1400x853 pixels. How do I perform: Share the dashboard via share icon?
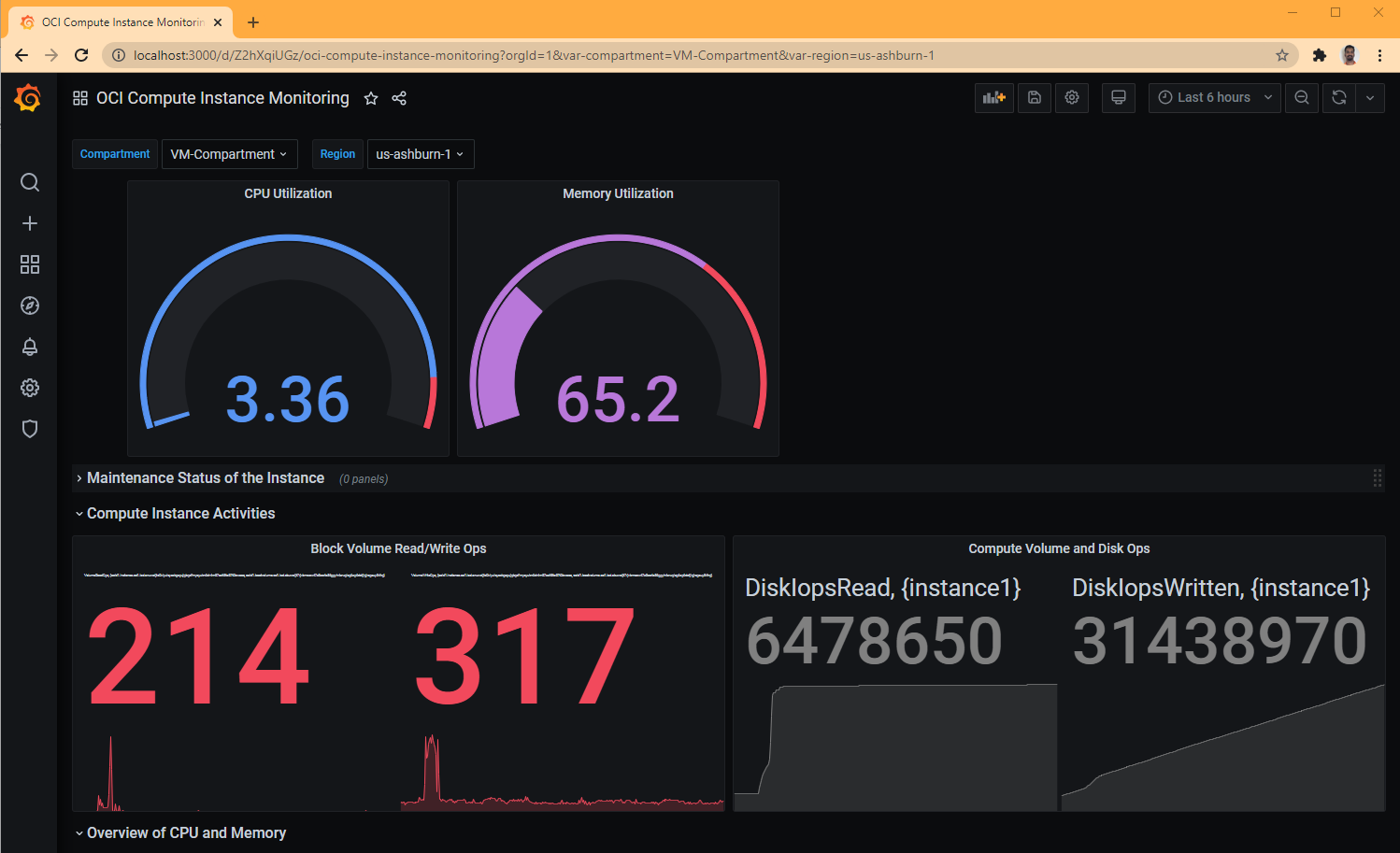click(x=399, y=98)
